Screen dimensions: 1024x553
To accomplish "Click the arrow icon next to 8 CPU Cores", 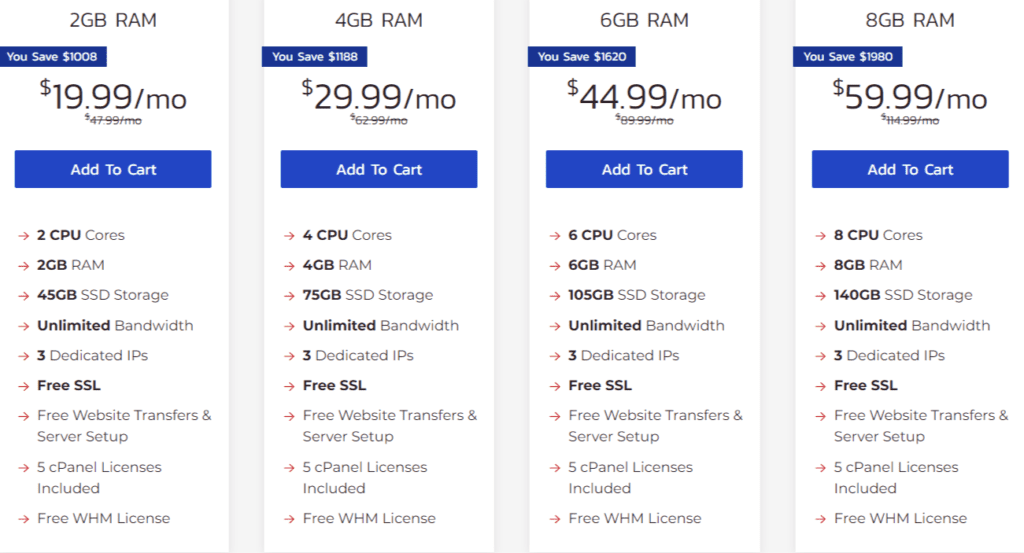I will click(820, 236).
